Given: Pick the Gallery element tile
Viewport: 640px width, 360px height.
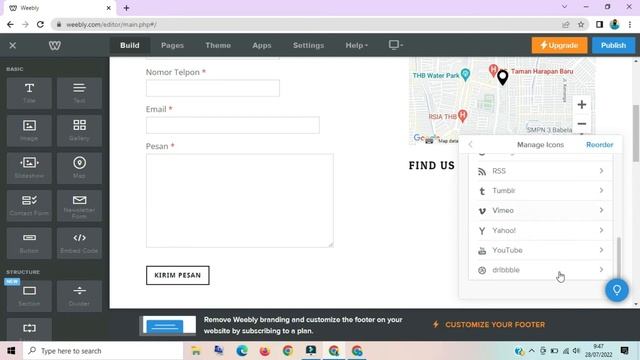Looking at the screenshot, I should [79, 131].
